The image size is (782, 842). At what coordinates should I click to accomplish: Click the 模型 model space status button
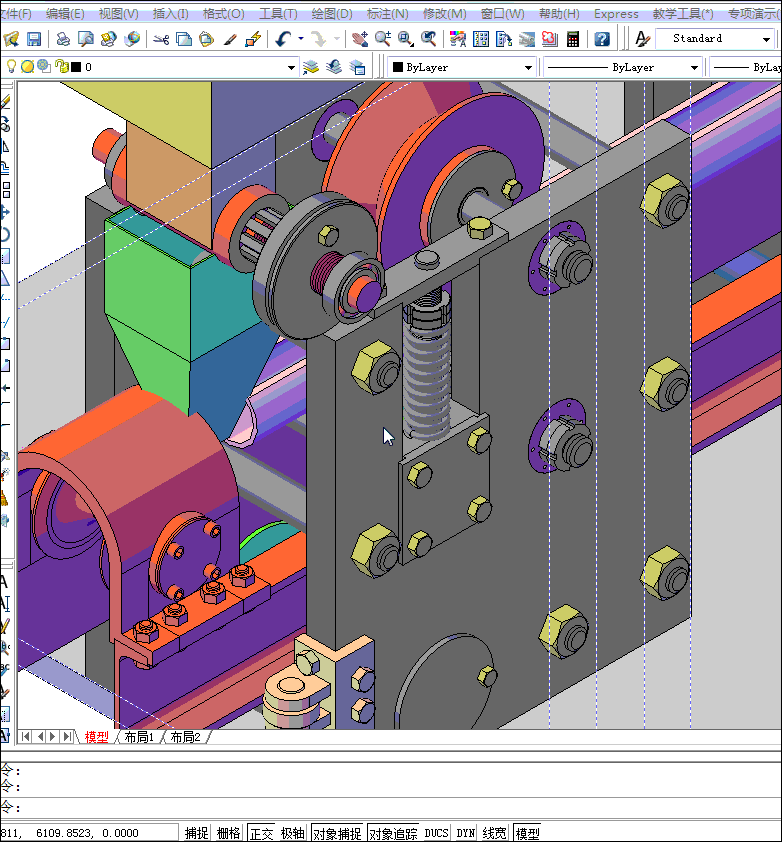(x=527, y=833)
